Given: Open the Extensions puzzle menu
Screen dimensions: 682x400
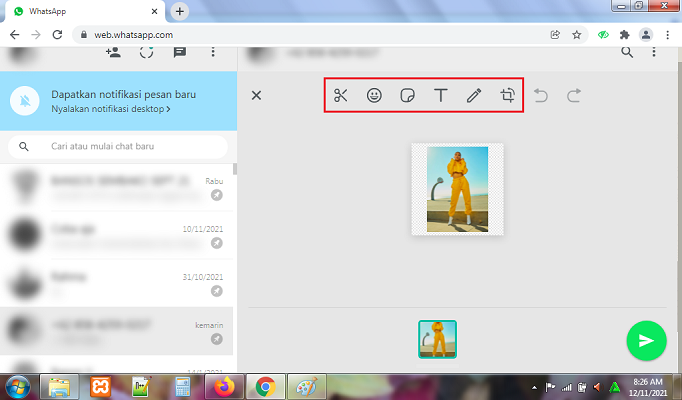Looking at the screenshot, I should coord(625,35).
